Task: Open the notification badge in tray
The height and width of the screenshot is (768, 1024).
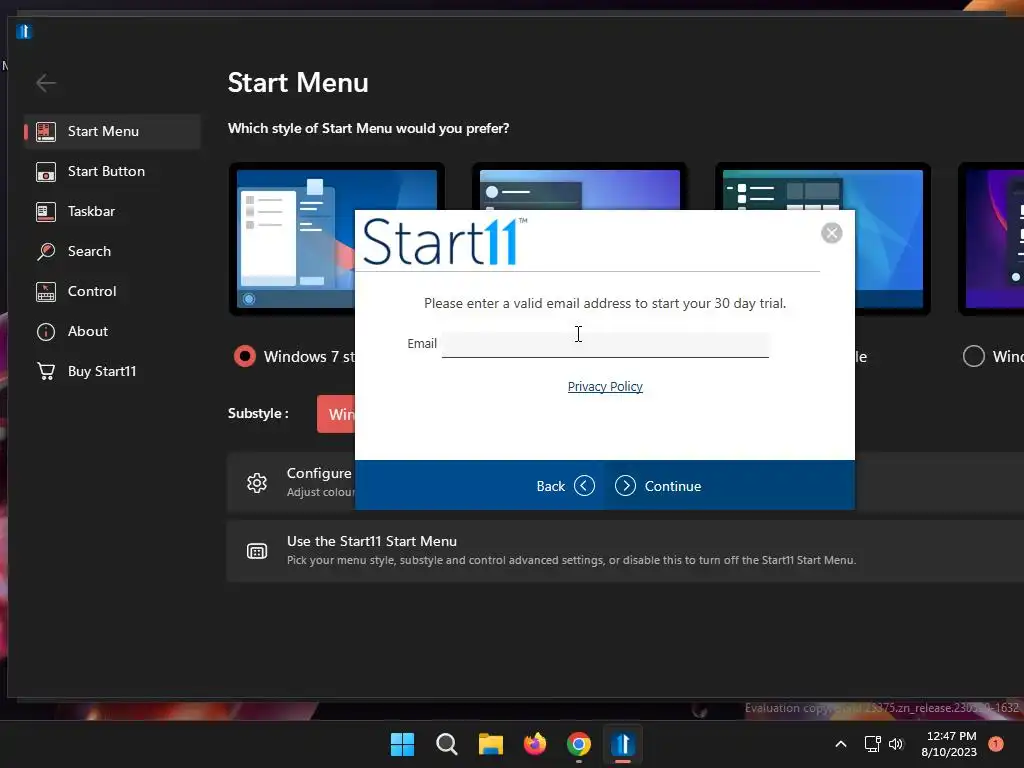Action: pos(995,744)
